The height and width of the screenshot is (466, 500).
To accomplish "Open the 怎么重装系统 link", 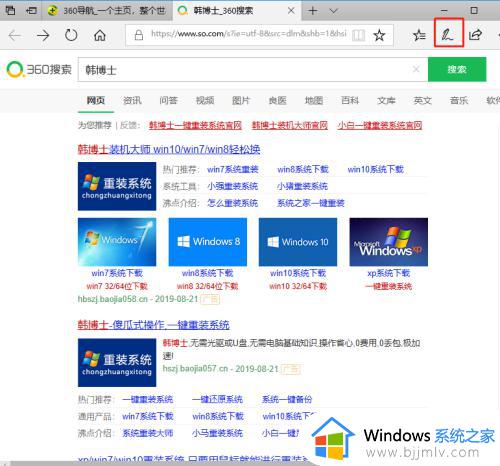I will tap(233, 203).
